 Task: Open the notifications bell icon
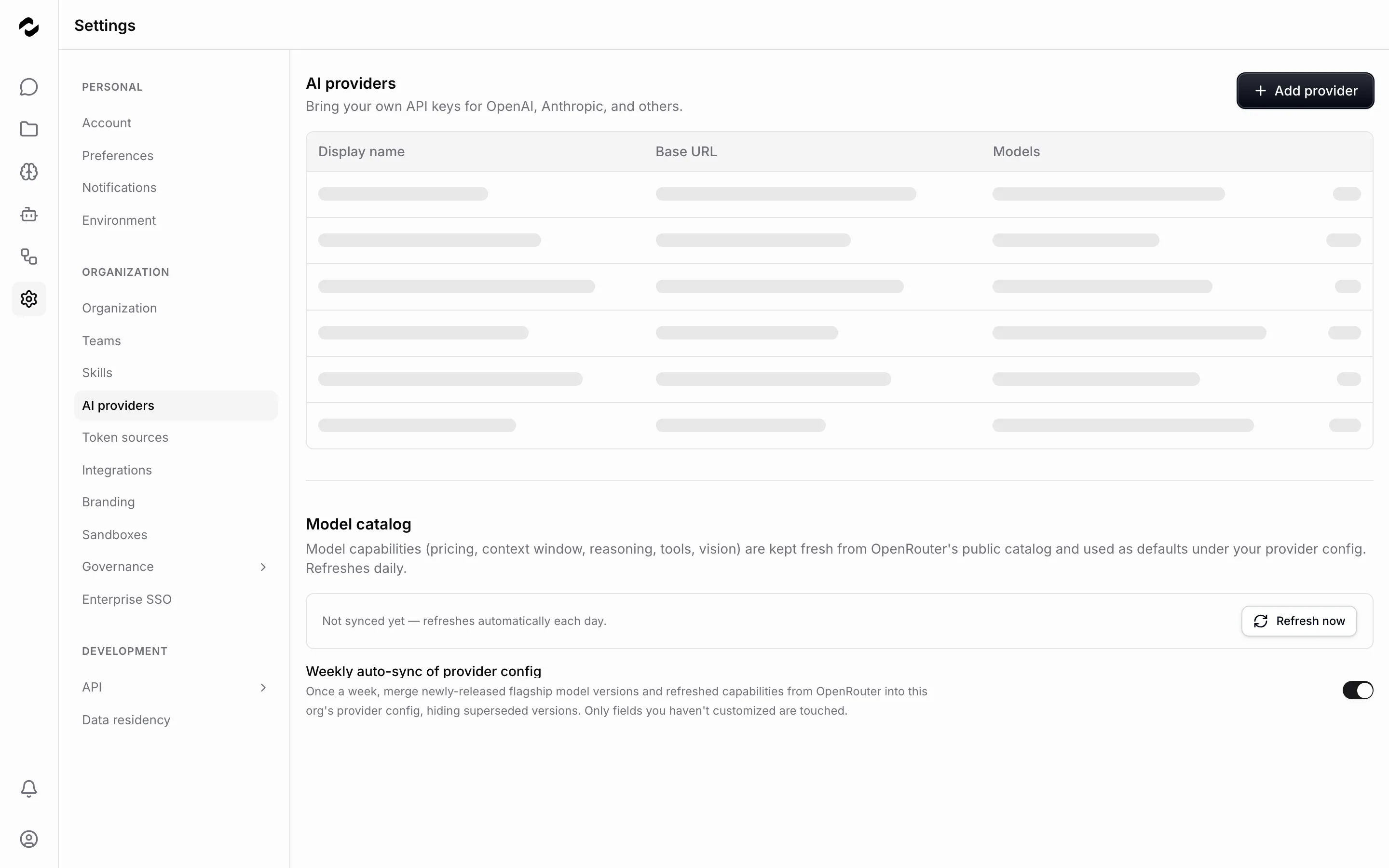[x=29, y=789]
